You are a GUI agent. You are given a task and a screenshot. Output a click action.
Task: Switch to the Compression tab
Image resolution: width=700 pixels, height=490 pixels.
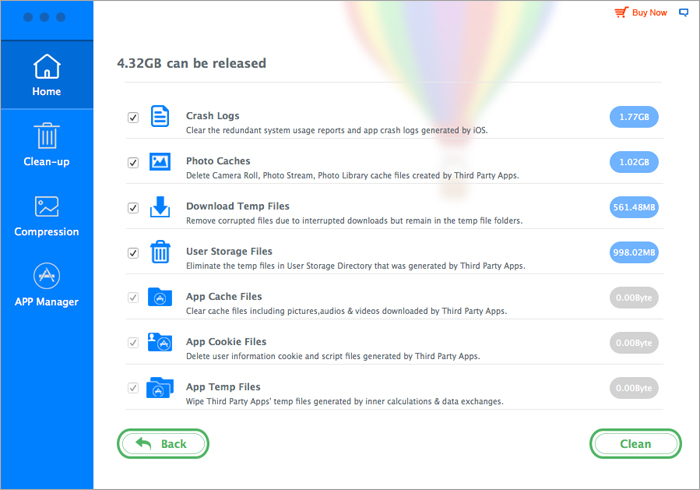pyautogui.click(x=46, y=215)
